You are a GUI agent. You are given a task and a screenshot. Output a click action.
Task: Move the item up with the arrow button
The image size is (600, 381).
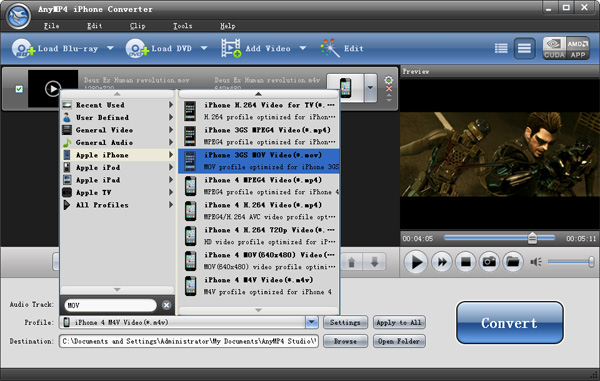click(351, 262)
